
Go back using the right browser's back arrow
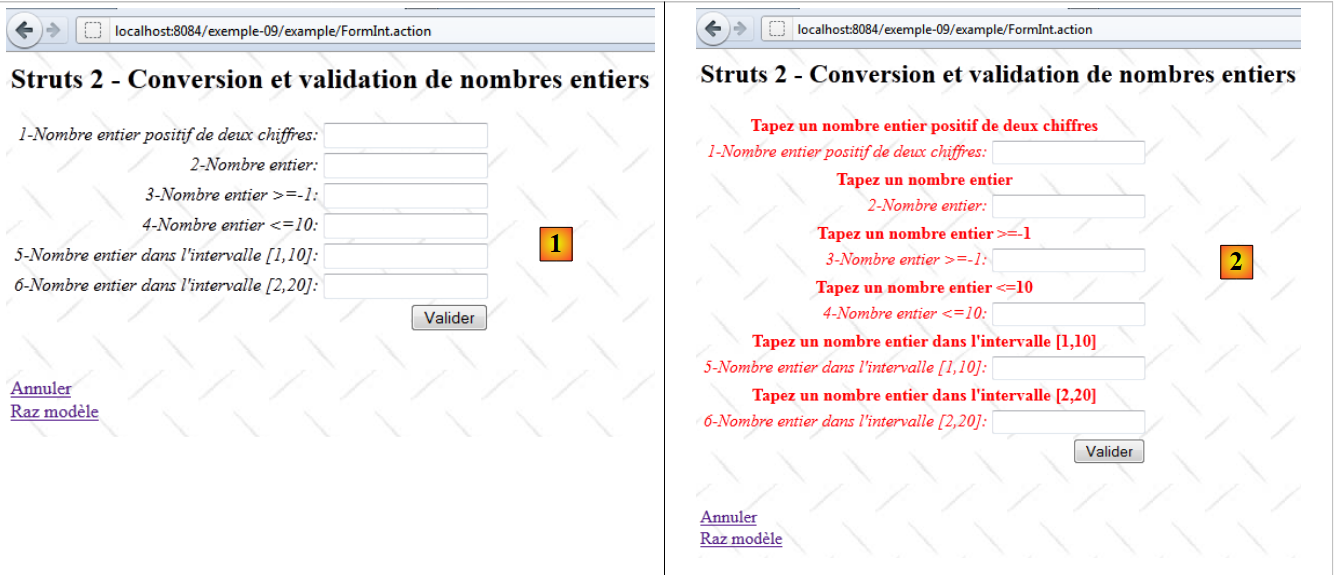[x=712, y=29]
